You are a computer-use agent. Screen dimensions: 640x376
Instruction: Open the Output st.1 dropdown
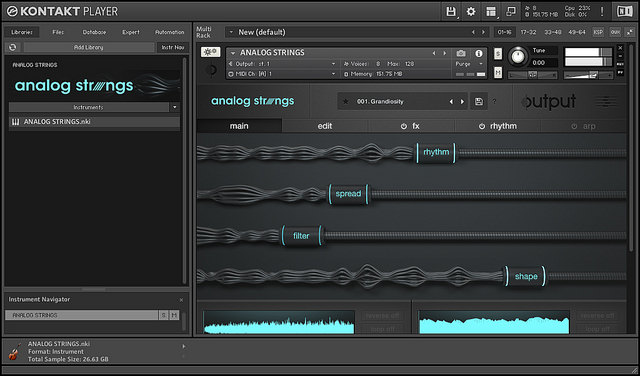click(282, 64)
